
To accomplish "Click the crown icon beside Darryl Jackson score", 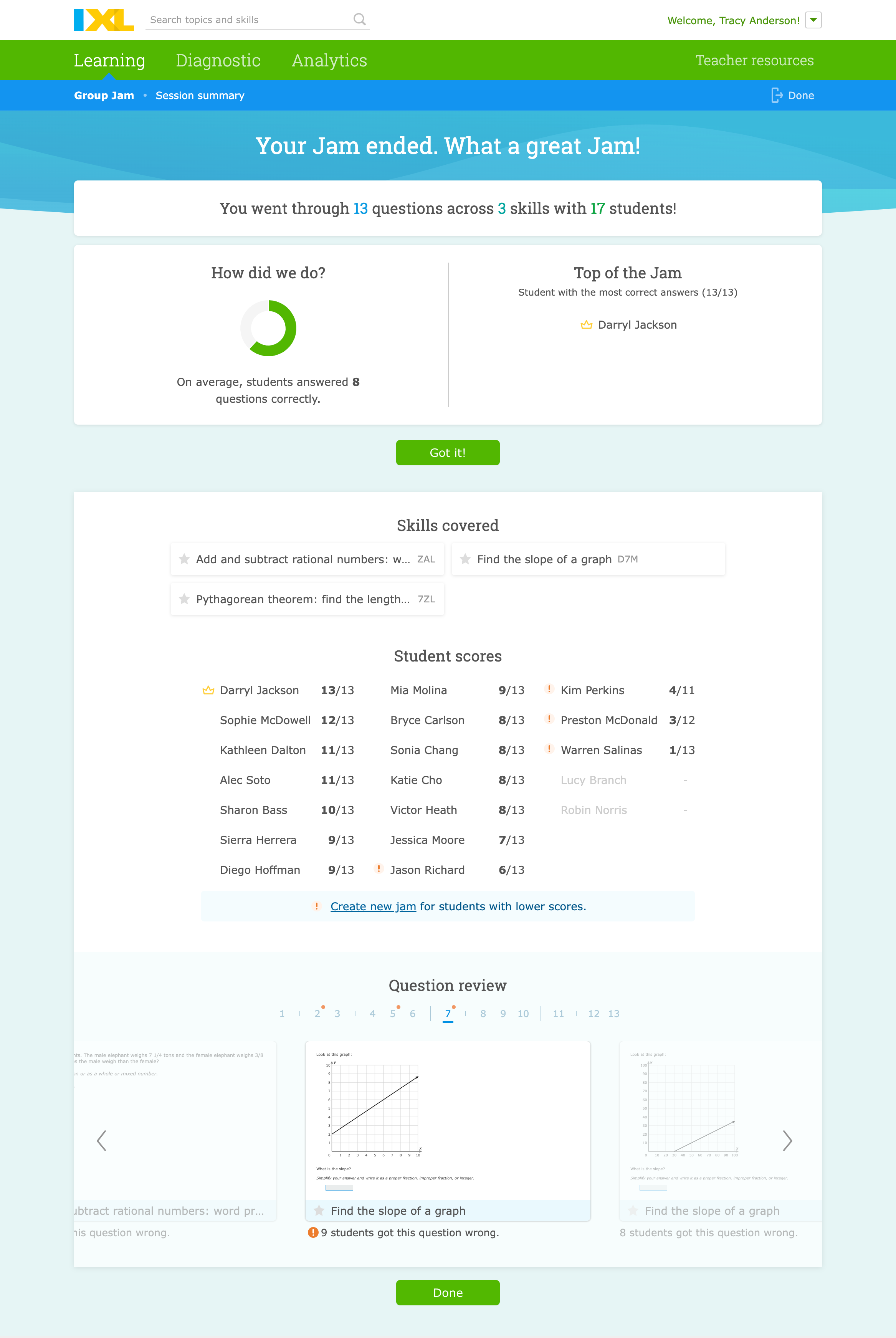I will pyautogui.click(x=208, y=690).
